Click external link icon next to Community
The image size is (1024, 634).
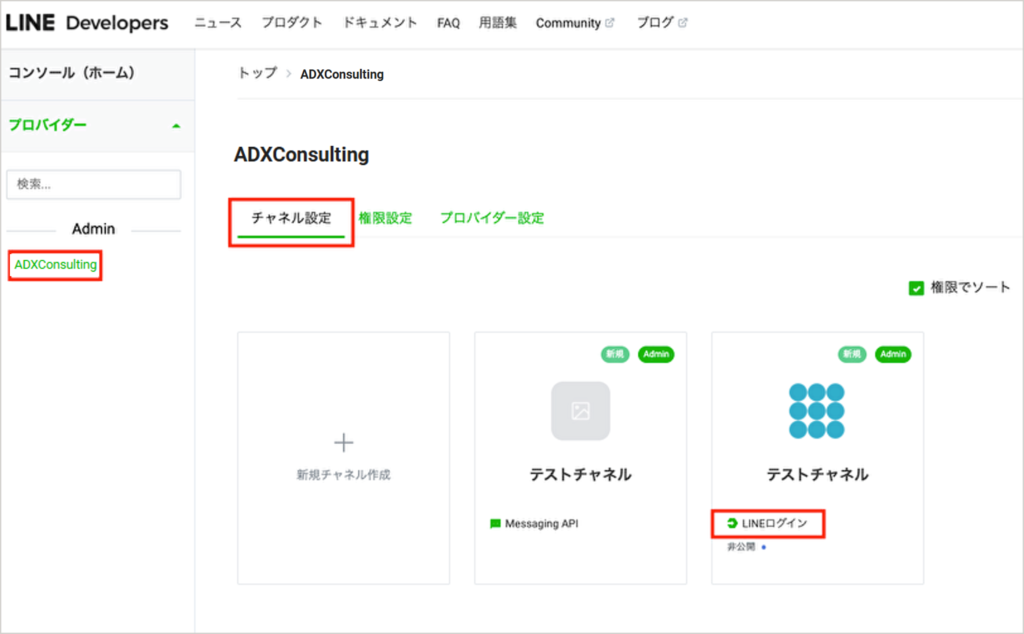(609, 23)
